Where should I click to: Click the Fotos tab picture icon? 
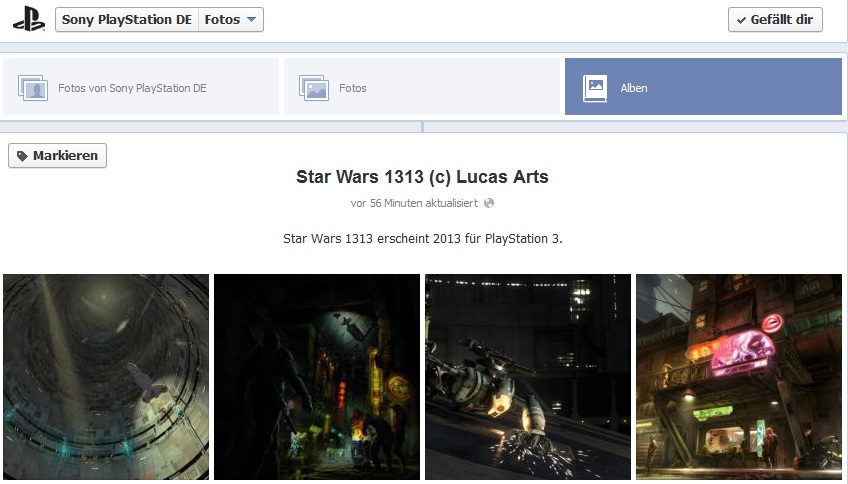[x=314, y=88]
